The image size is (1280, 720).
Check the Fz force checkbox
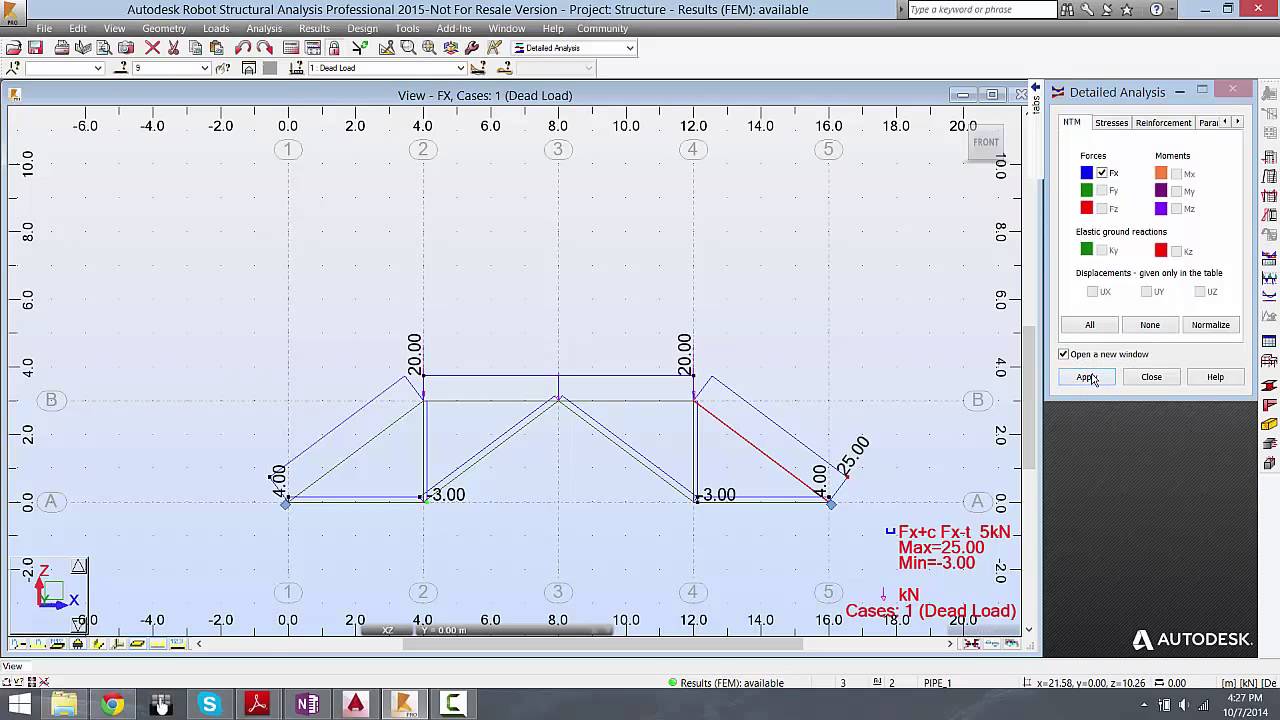pyautogui.click(x=1102, y=208)
